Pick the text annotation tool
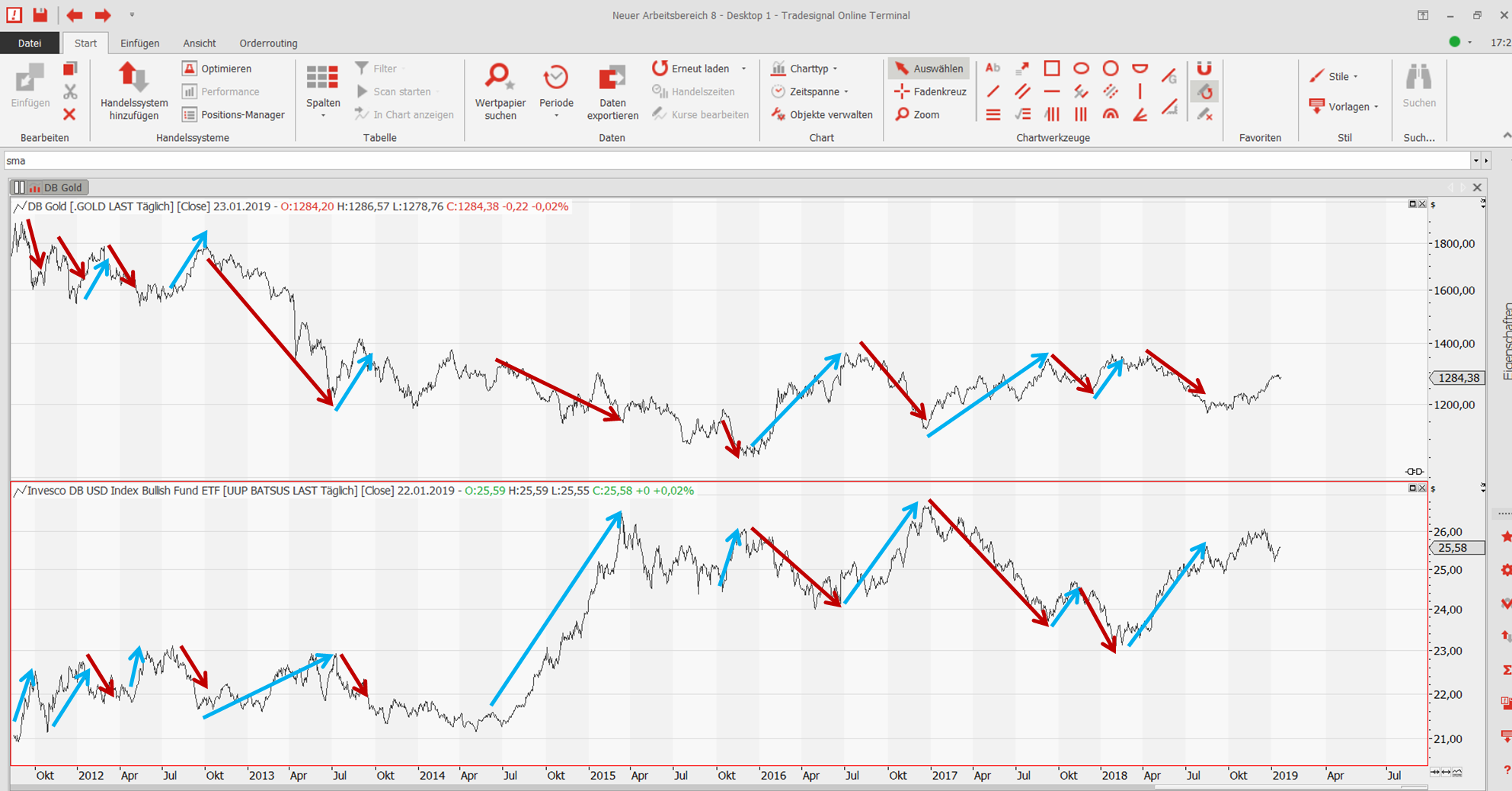Screen dimensions: 1512x791 [x=993, y=69]
